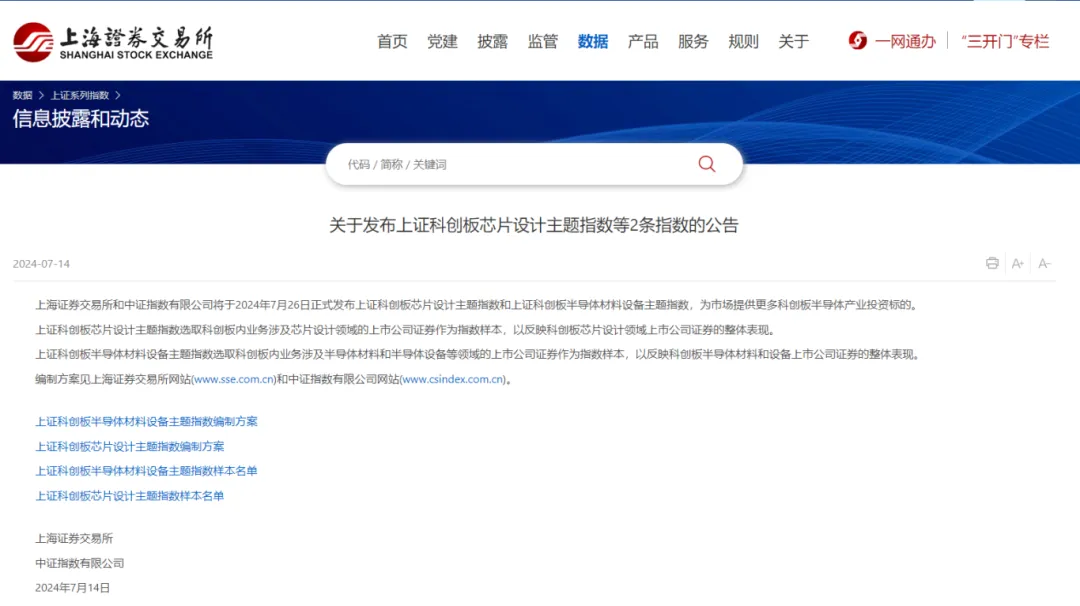
Task: Click A- to decrease font size
Action: tap(1044, 263)
